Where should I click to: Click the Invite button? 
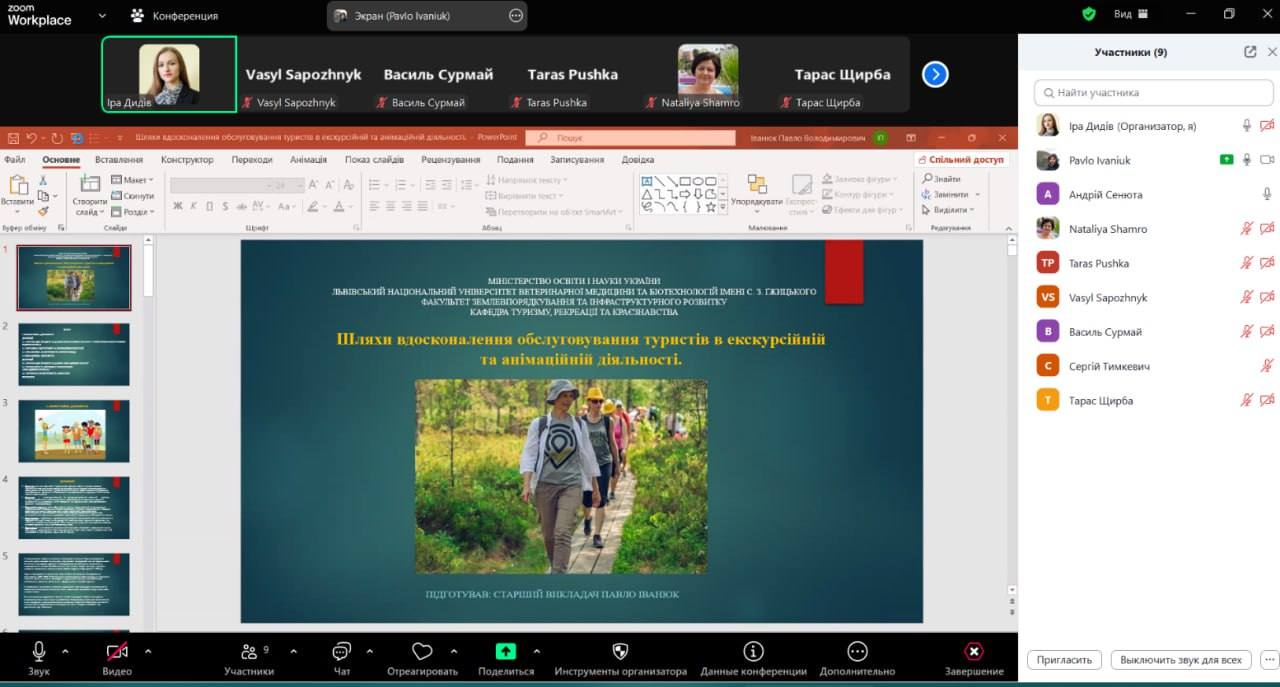pos(1064,660)
